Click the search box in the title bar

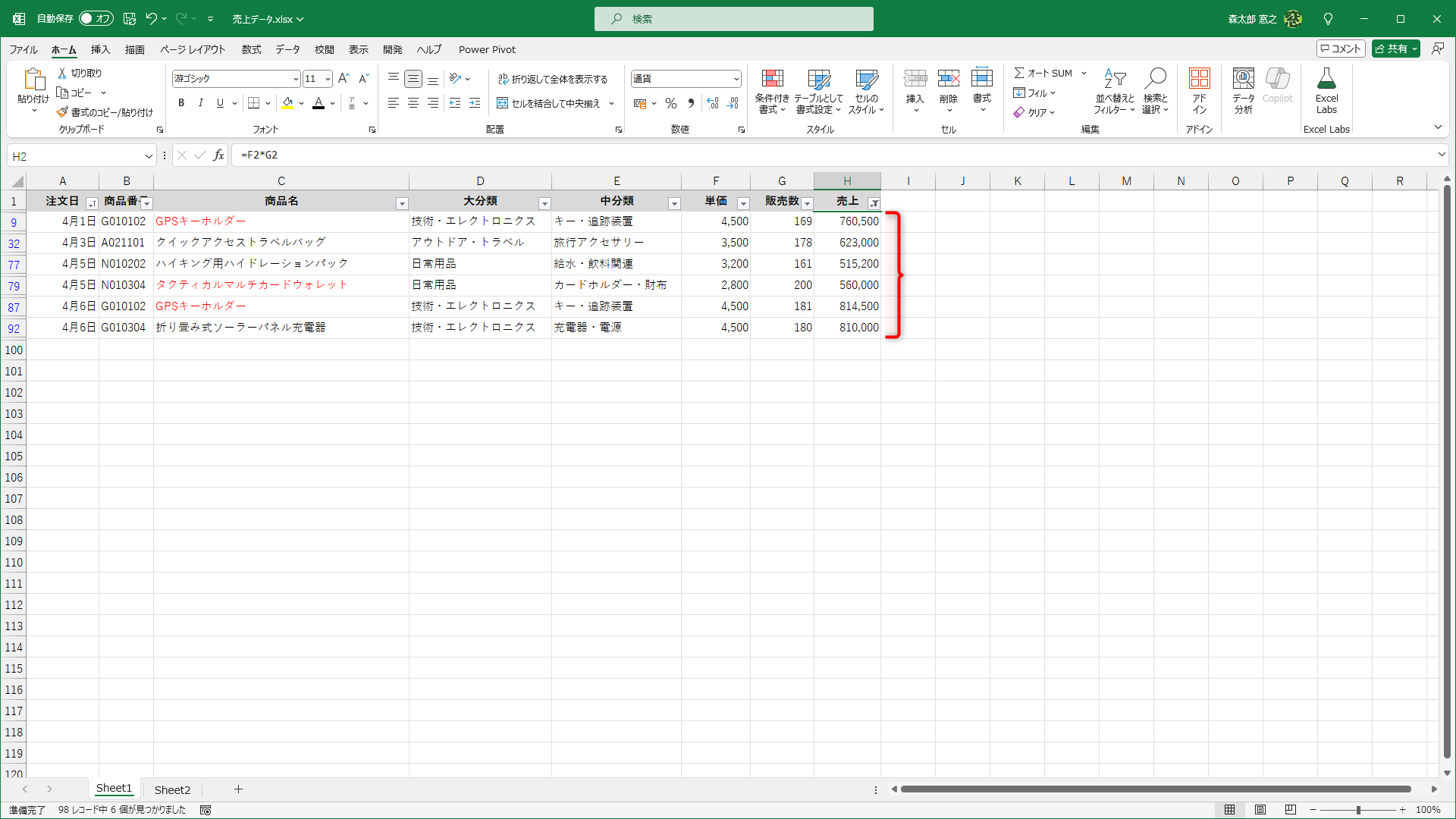(733, 19)
